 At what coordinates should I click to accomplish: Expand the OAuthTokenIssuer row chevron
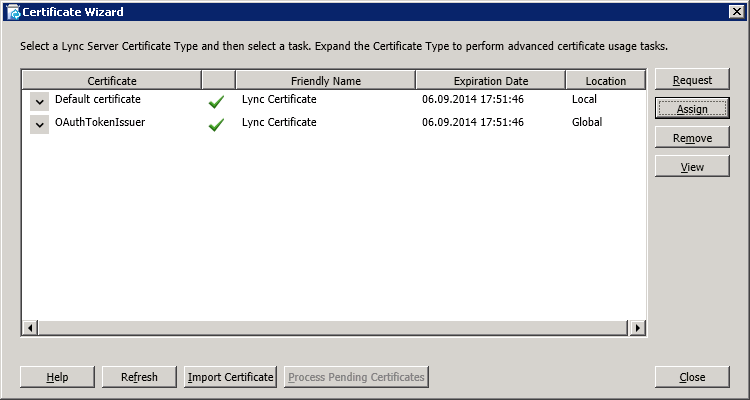pyautogui.click(x=39, y=124)
